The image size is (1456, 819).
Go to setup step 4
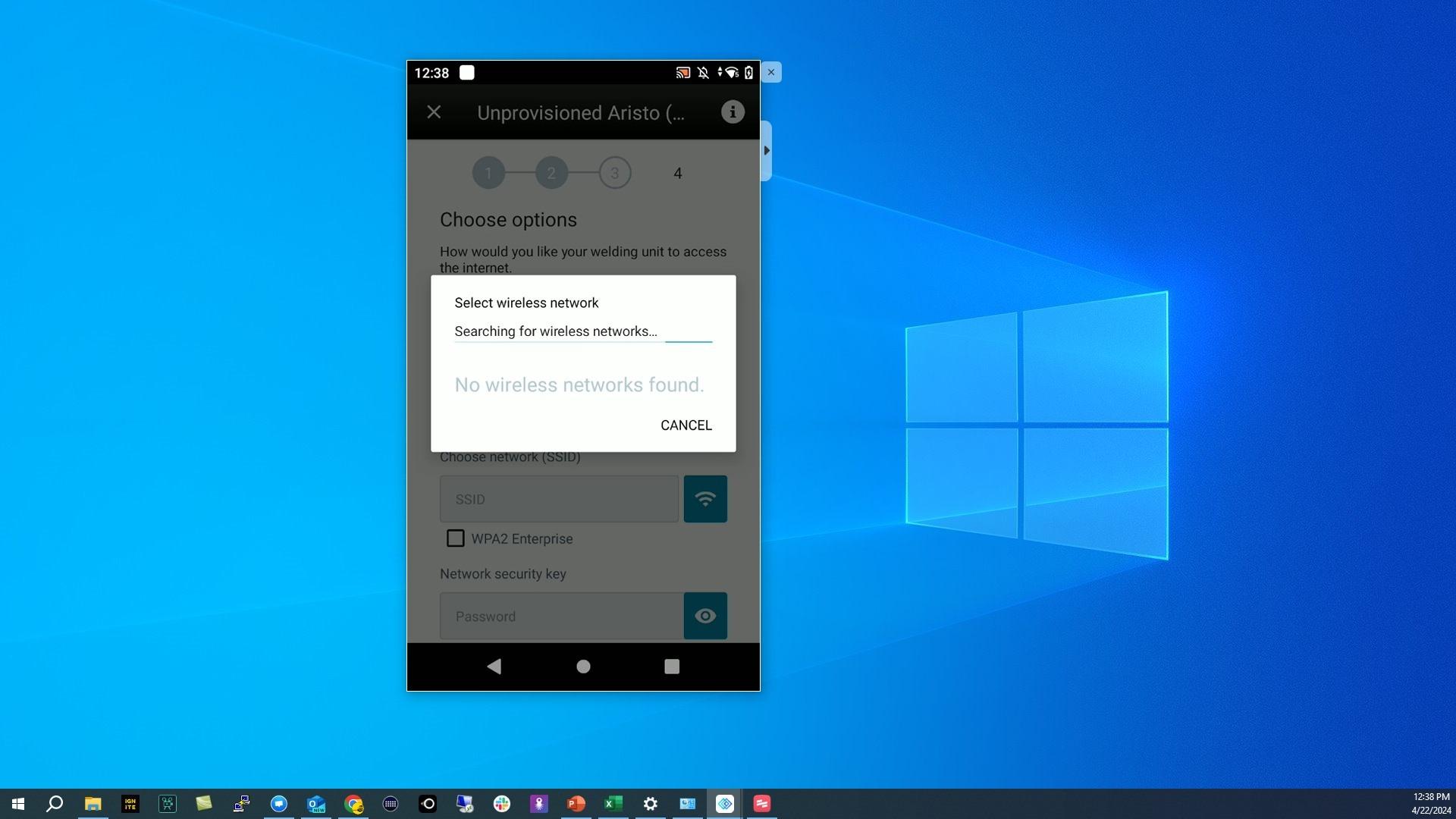pos(678,173)
